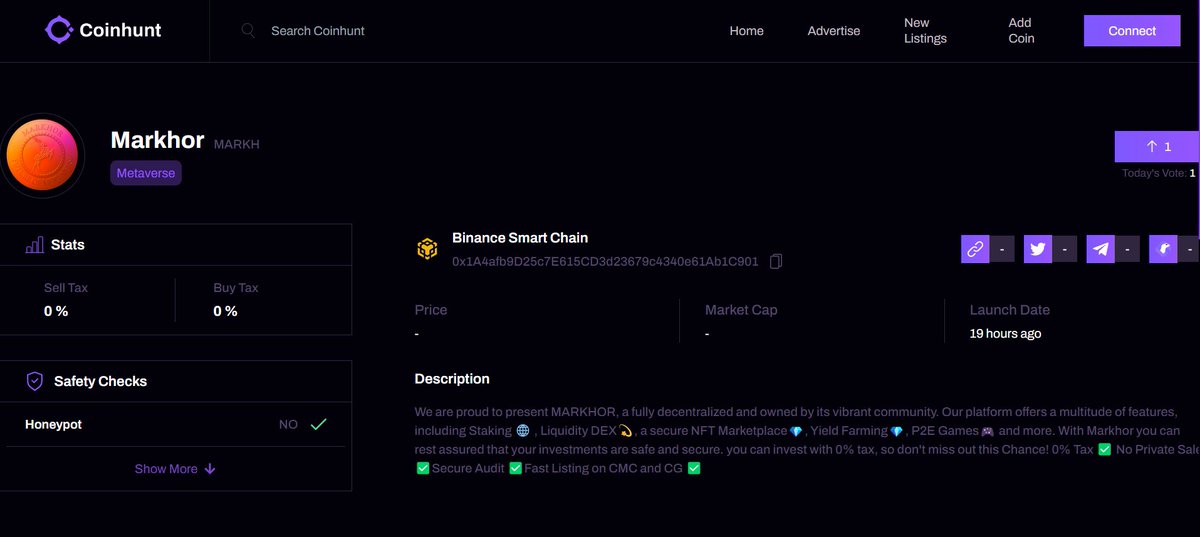Expand Safety Checks with Show More
Screen dimensions: 1200x537
[x=175, y=469]
